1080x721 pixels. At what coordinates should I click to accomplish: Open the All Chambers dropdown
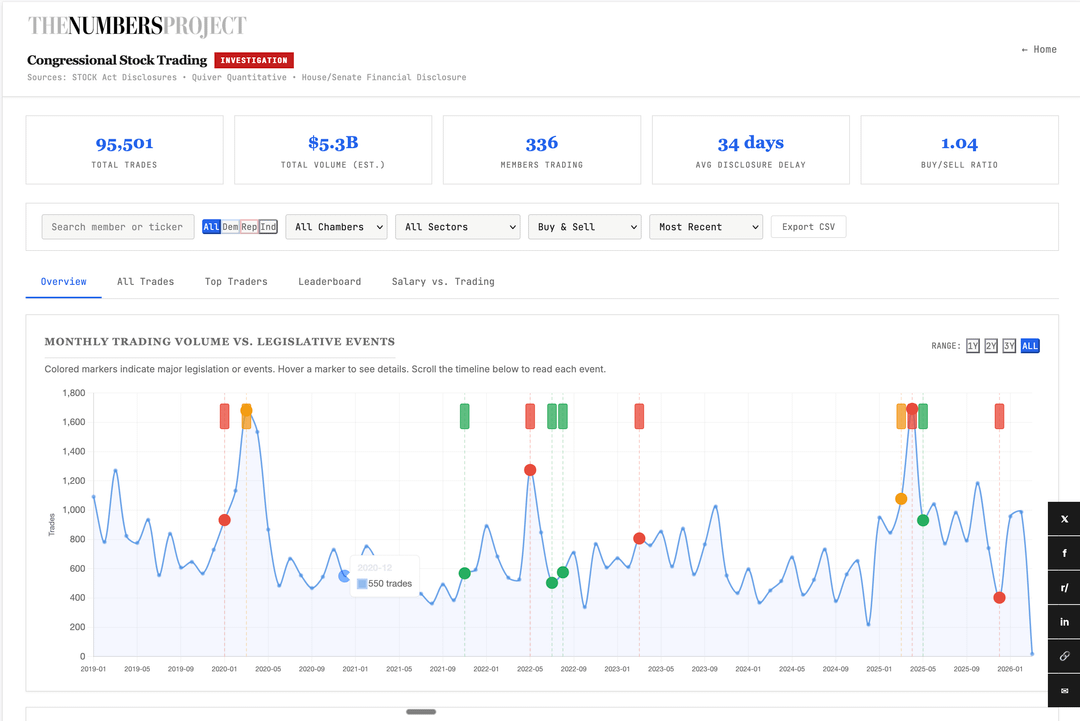coord(340,227)
